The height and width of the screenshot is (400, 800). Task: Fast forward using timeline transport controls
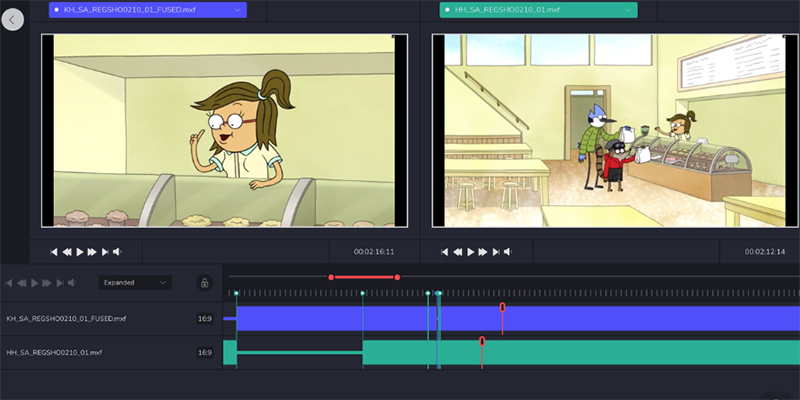tap(47, 283)
